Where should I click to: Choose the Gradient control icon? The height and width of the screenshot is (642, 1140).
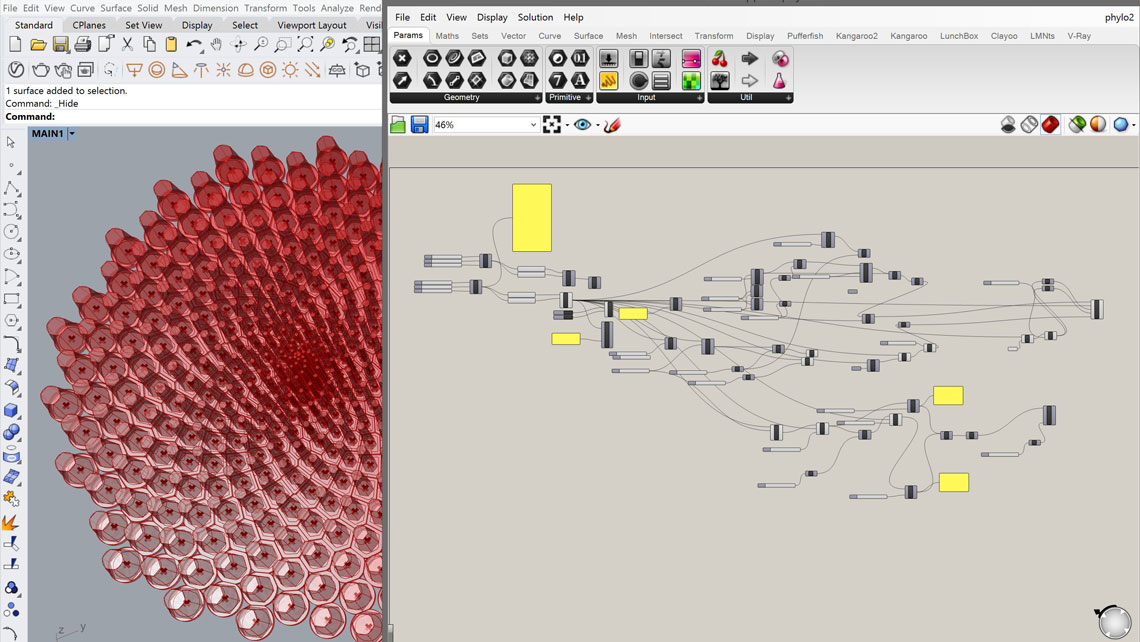[x=691, y=58]
